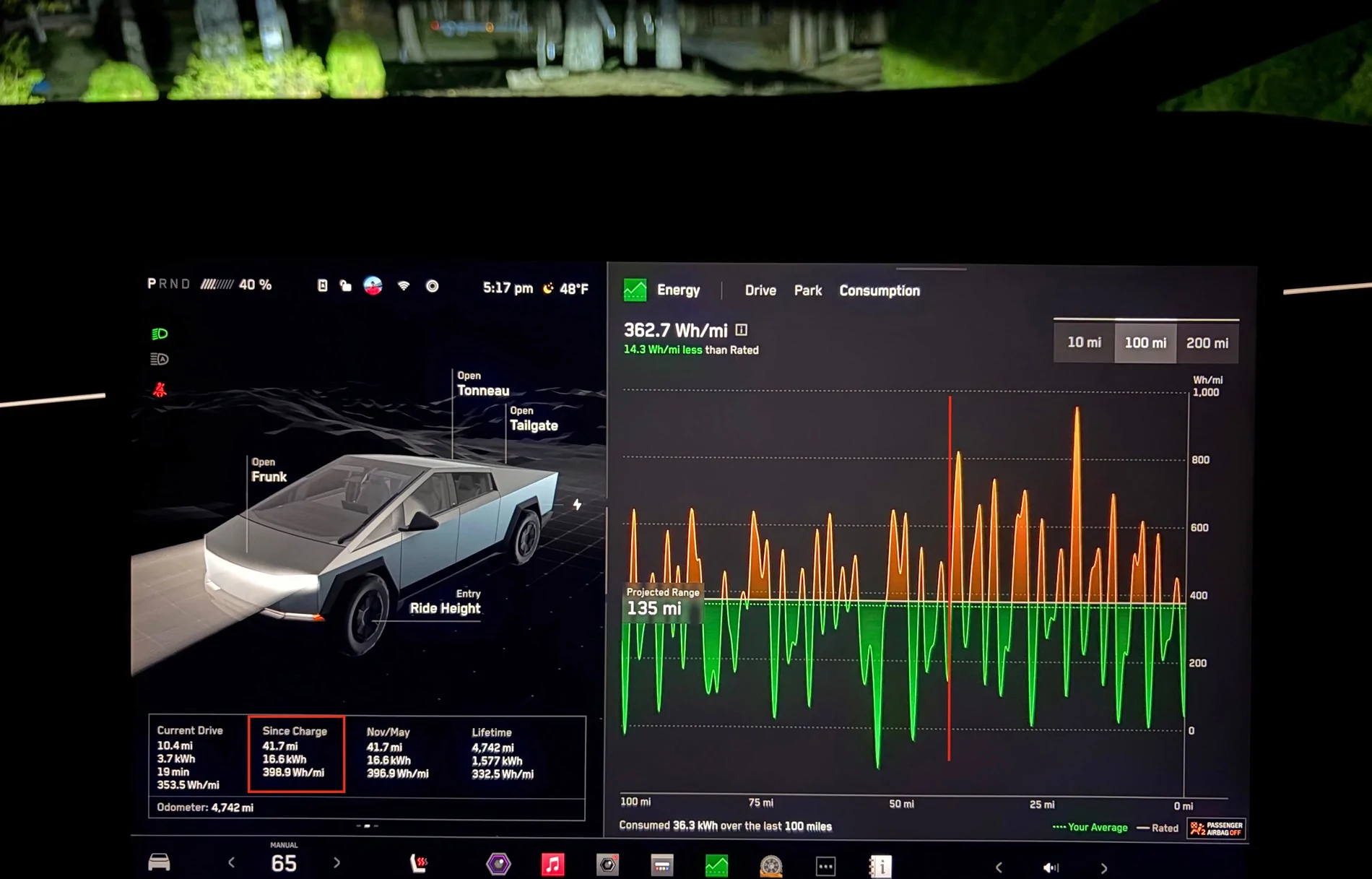The width and height of the screenshot is (1372, 879).
Task: Open the owner's manual info icon
Action: pyautogui.click(x=880, y=866)
